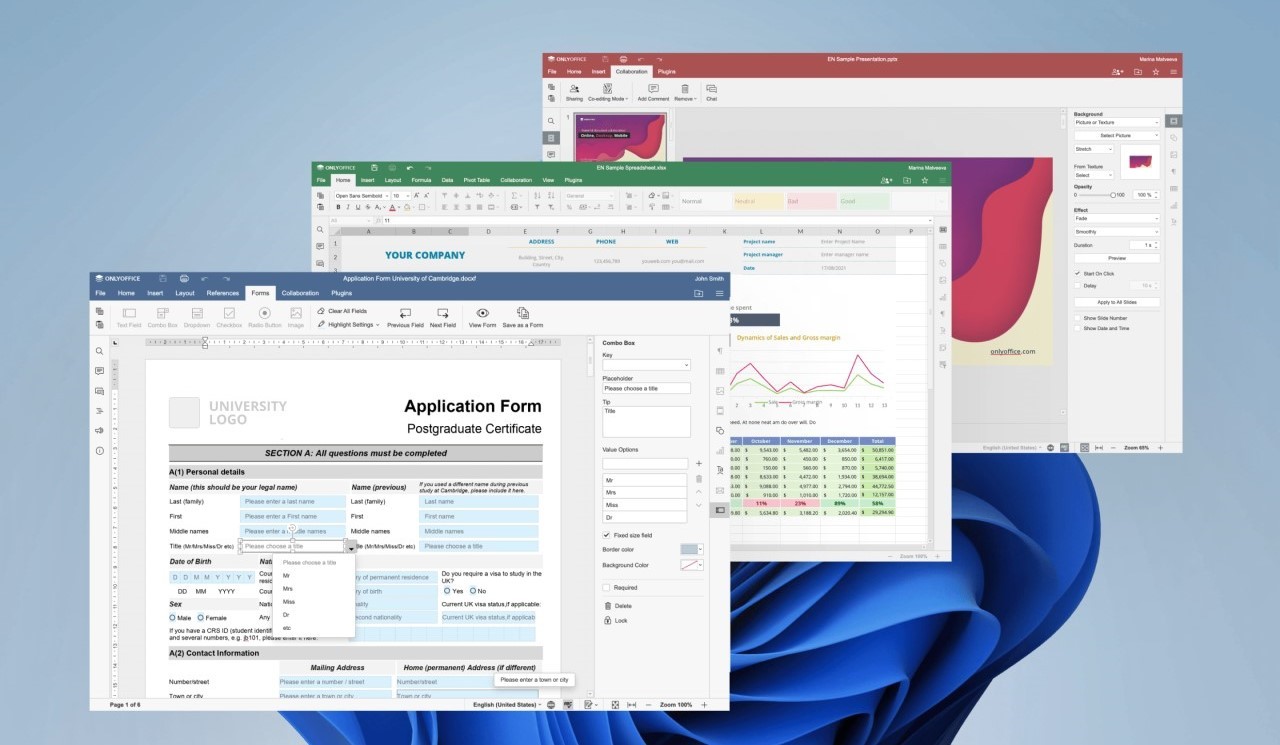Screen dimensions: 1280x745
Task: Open Fade effect dropdown
Action: click(x=1117, y=218)
